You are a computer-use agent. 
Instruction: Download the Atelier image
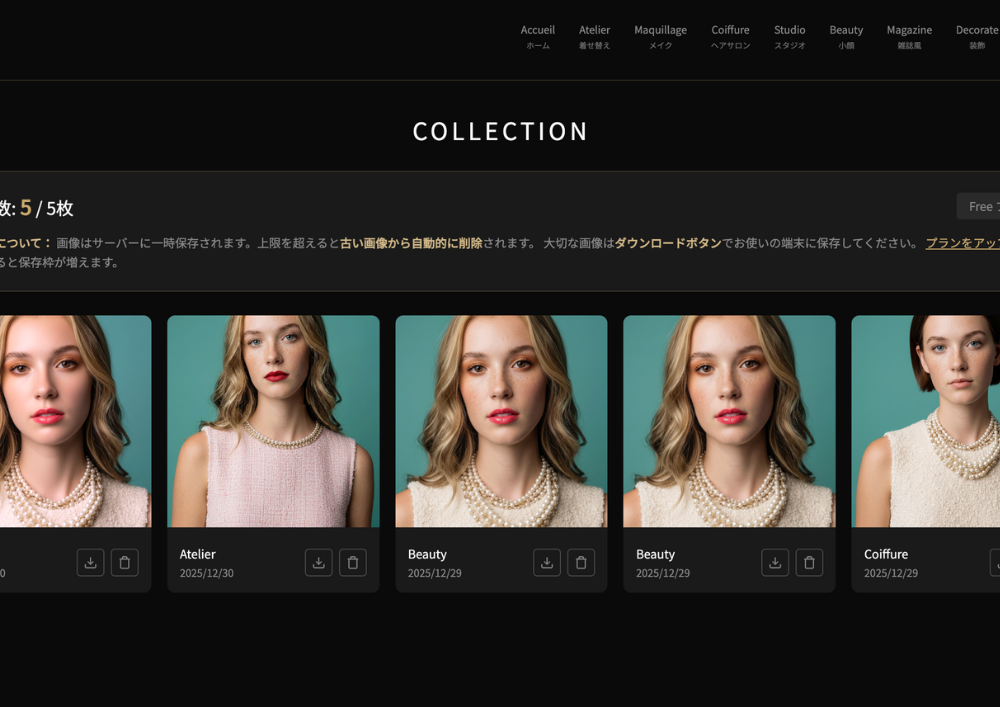click(x=318, y=563)
